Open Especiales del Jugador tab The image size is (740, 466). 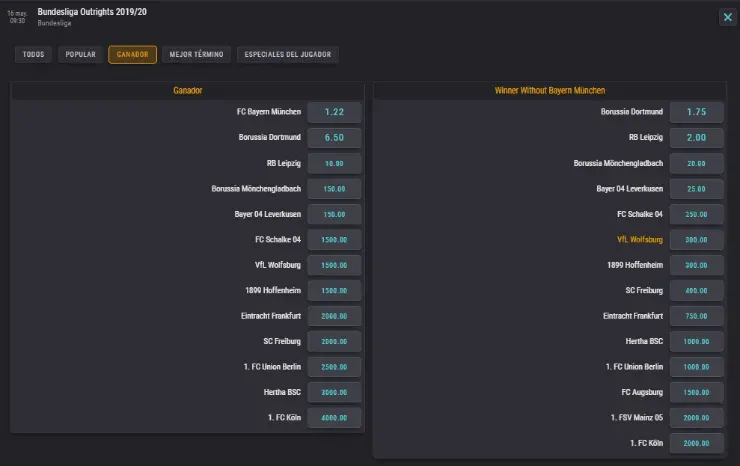(288, 54)
